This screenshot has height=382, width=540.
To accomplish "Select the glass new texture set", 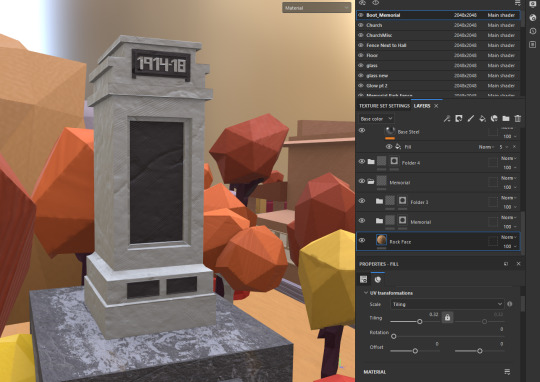I will (x=438, y=75).
